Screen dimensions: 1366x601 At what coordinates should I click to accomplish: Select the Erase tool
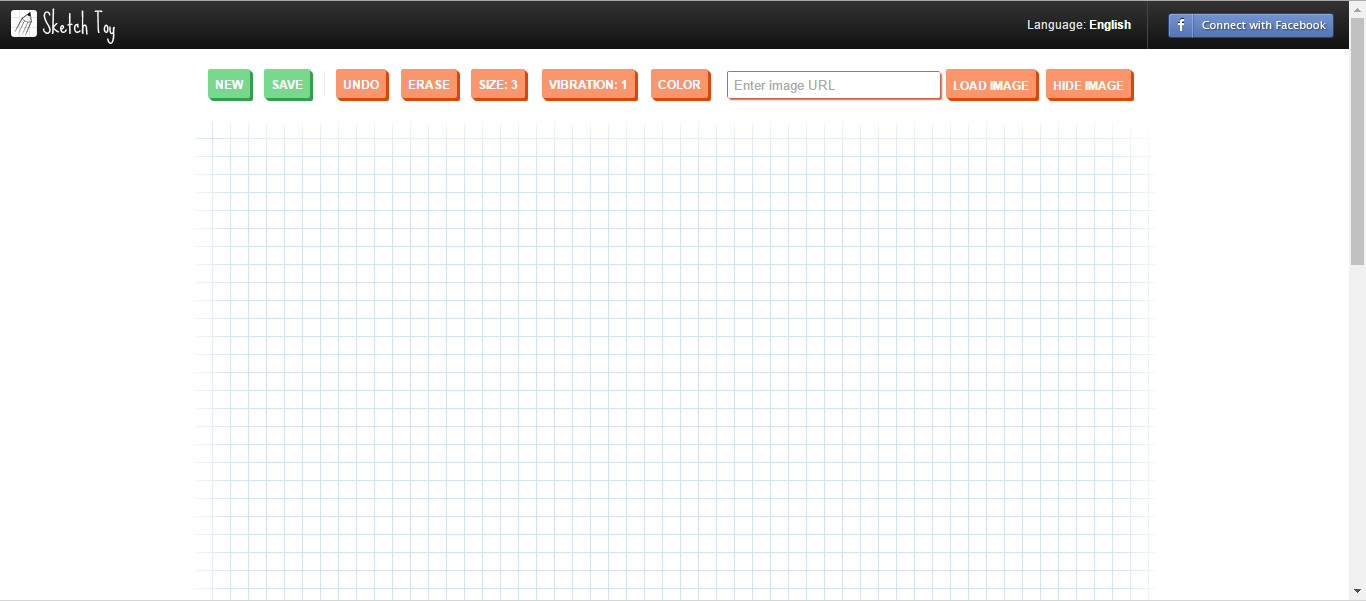click(x=429, y=85)
